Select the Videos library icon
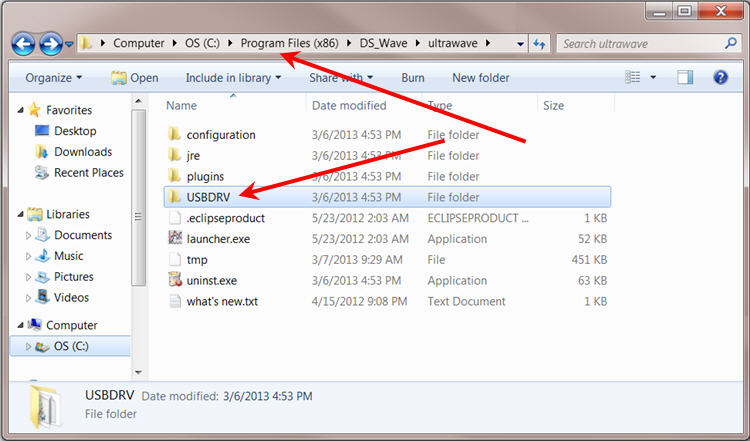Viewport: 750px width, 441px height. 43,297
